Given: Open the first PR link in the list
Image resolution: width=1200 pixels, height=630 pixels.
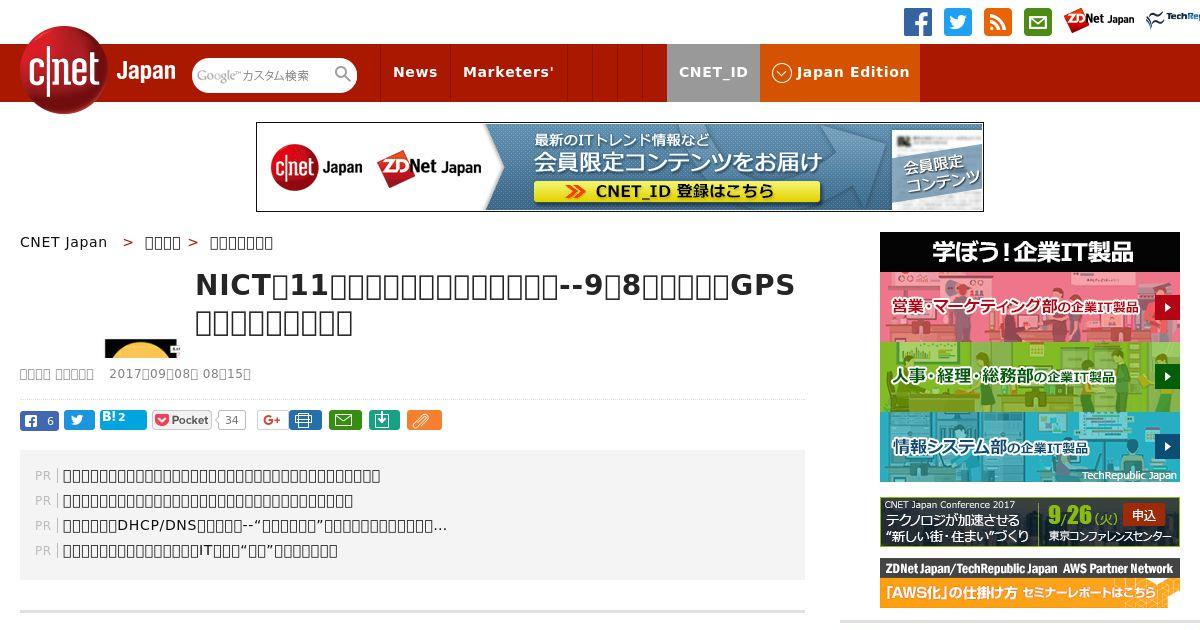Looking at the screenshot, I should pyautogui.click(x=221, y=476).
